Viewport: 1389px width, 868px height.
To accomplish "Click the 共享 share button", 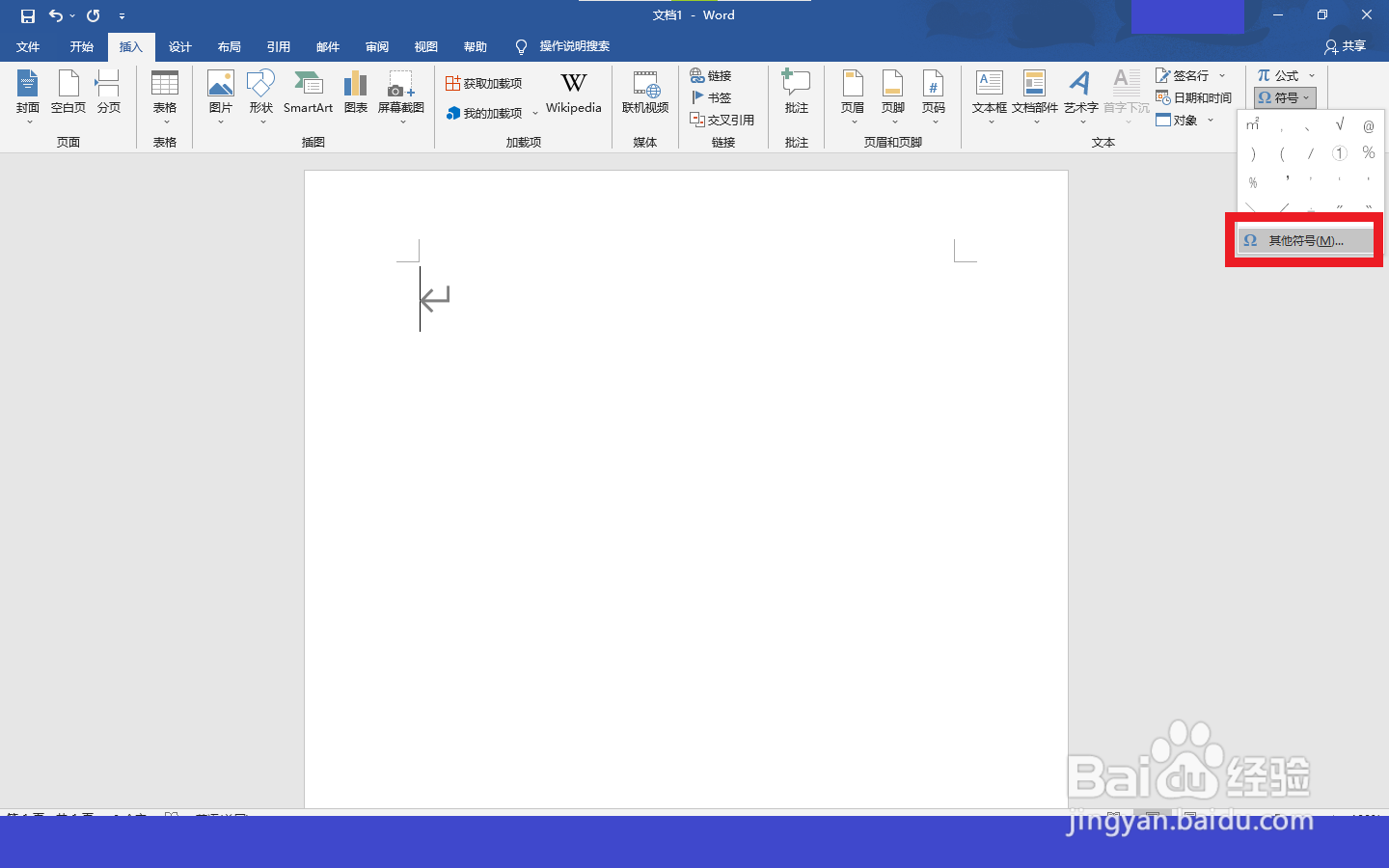I will (1346, 46).
